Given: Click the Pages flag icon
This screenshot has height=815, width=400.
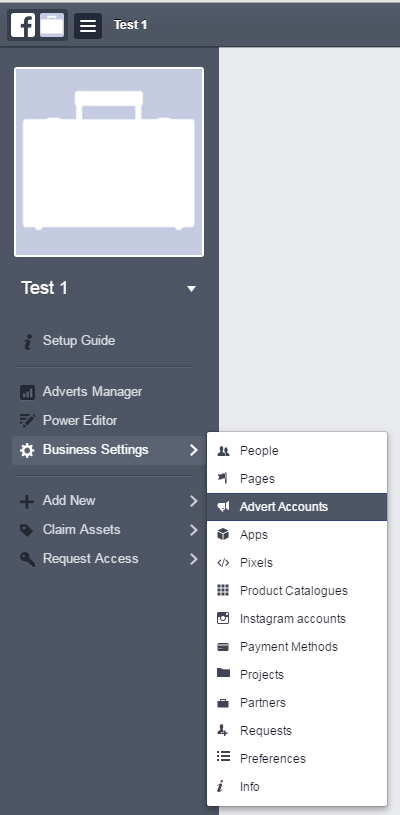Looking at the screenshot, I should pos(223,478).
